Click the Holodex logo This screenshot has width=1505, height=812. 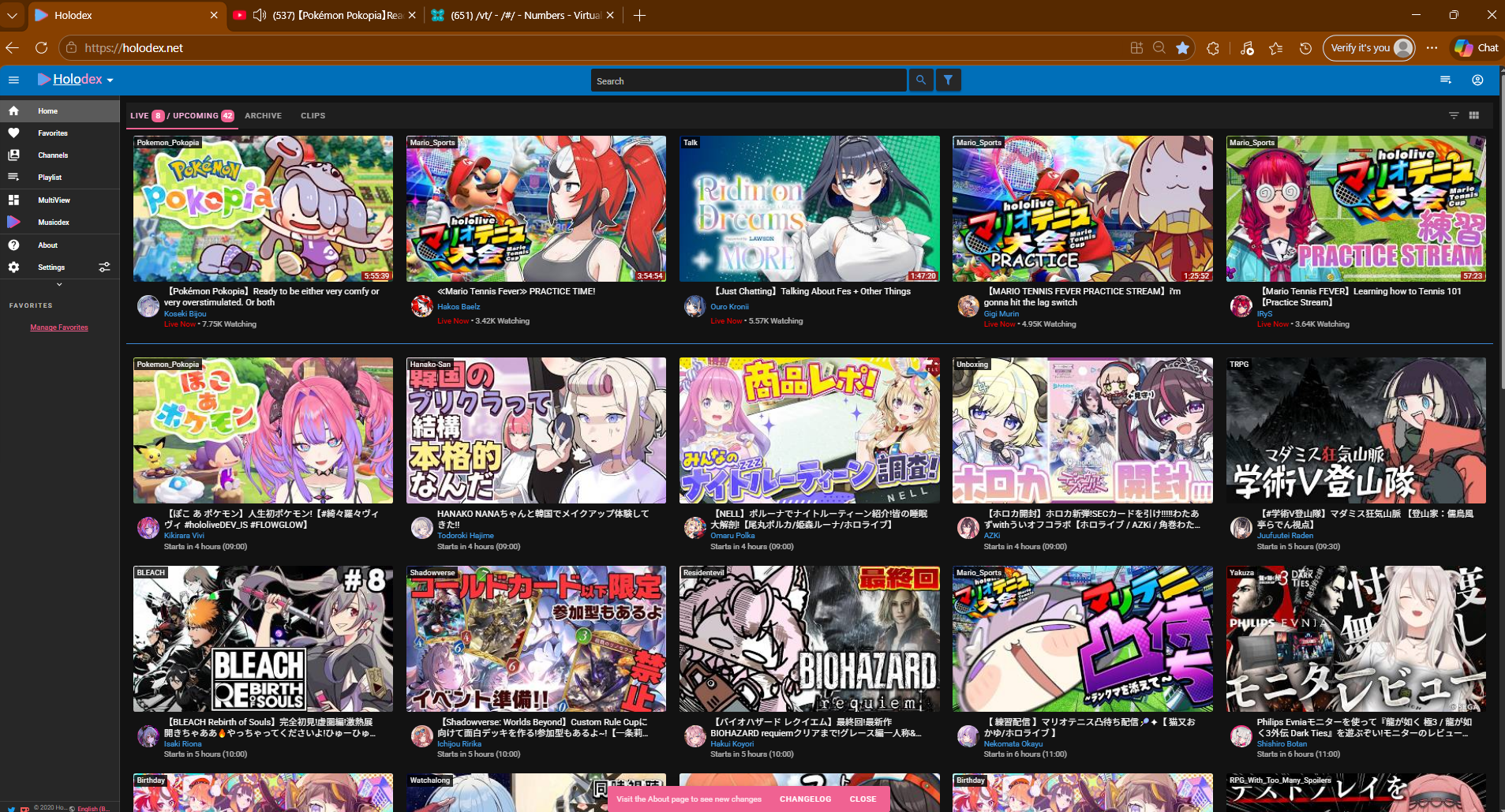click(x=70, y=80)
